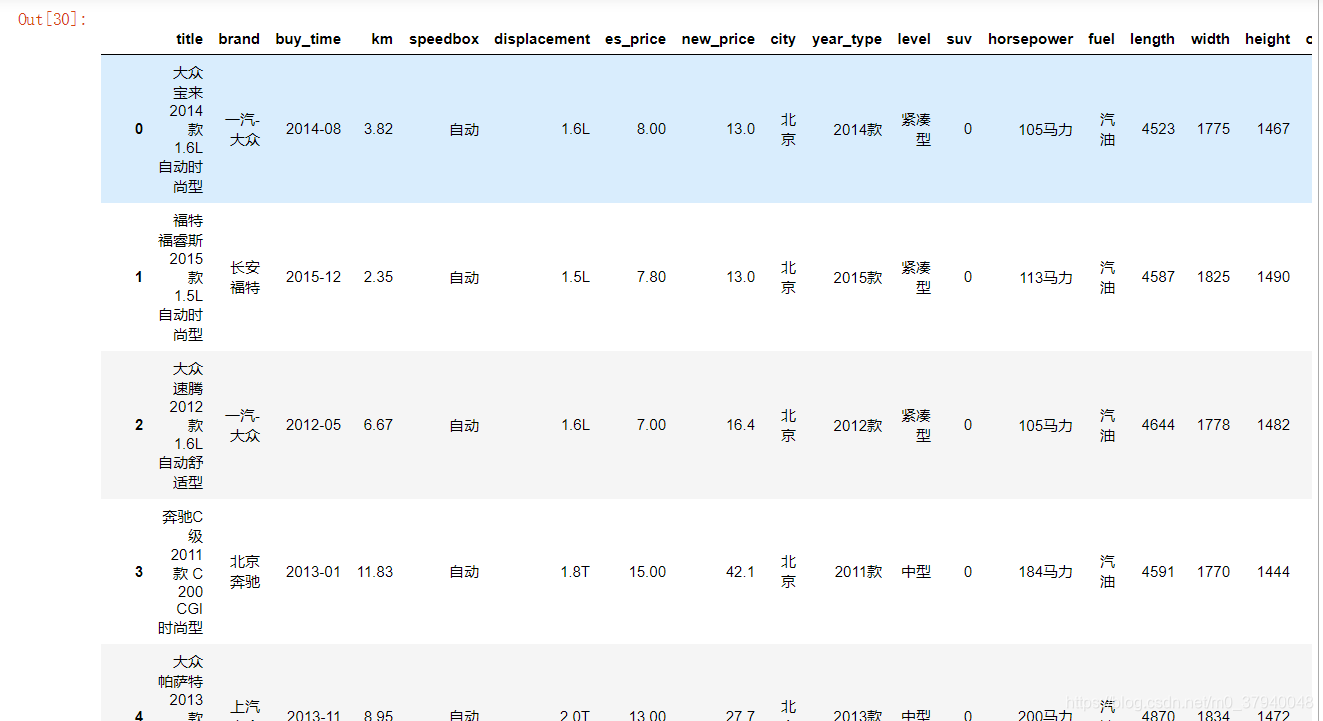
Task: Click level cell '中型' in row 3
Action: click(x=916, y=572)
